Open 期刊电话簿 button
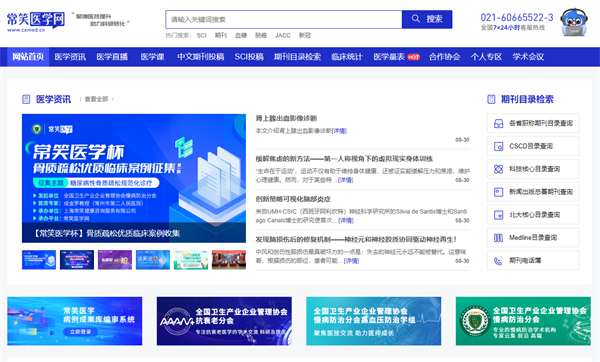Viewport: 600px width, 362px height. pyautogui.click(x=533, y=261)
